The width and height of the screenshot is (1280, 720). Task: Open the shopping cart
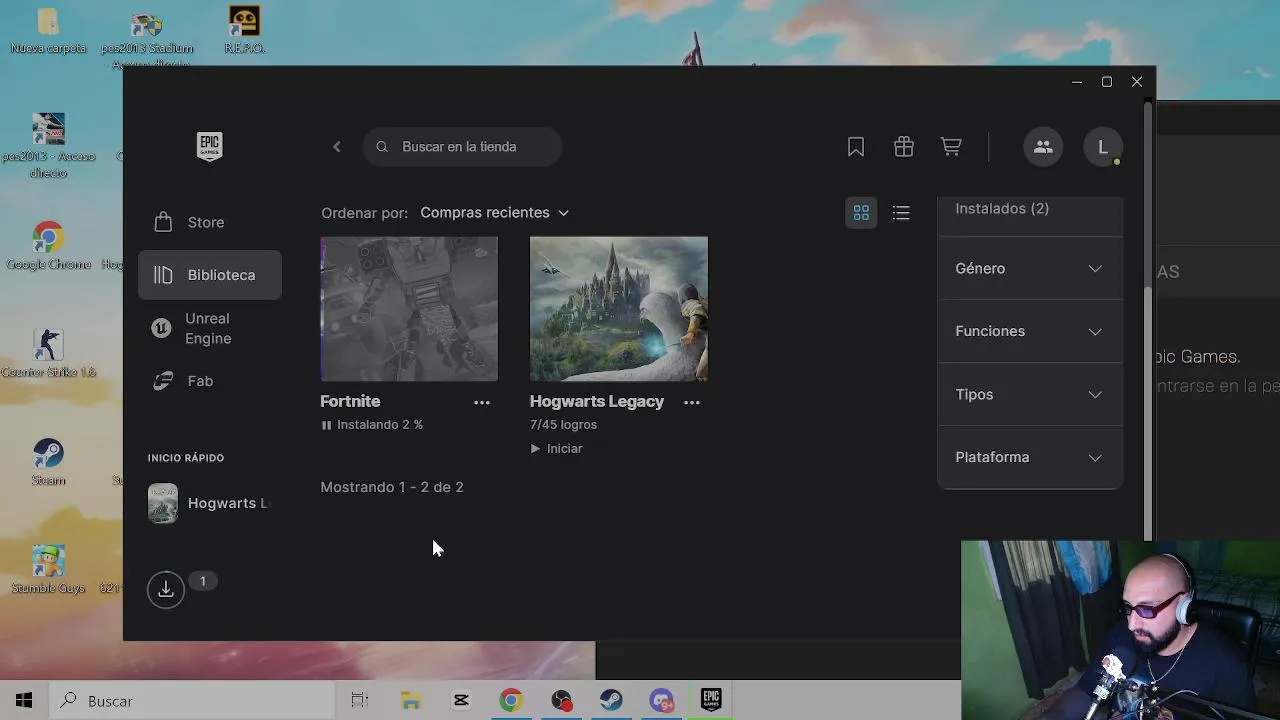point(951,147)
